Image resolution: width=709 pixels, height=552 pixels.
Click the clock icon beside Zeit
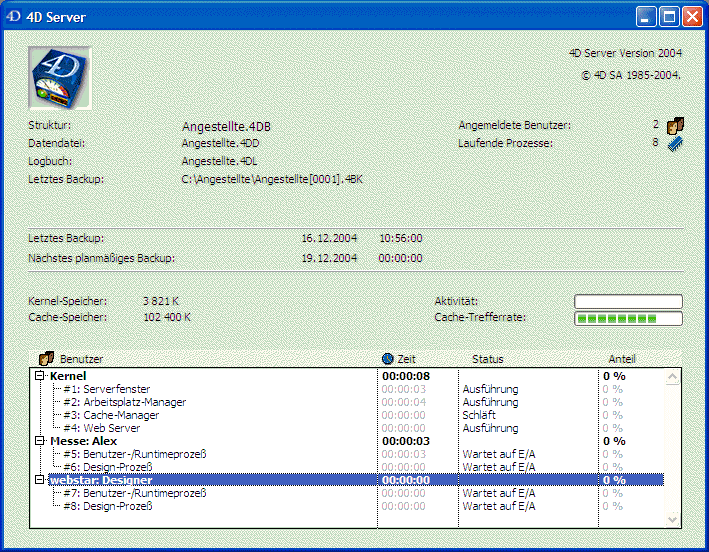[388, 358]
